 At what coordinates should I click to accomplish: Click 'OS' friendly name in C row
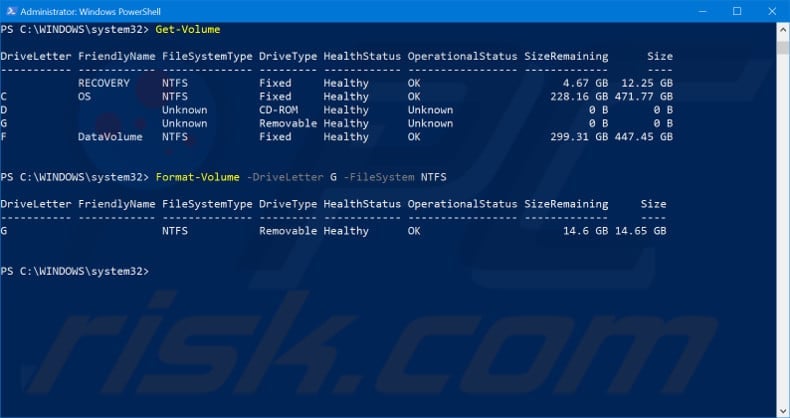tap(85, 97)
